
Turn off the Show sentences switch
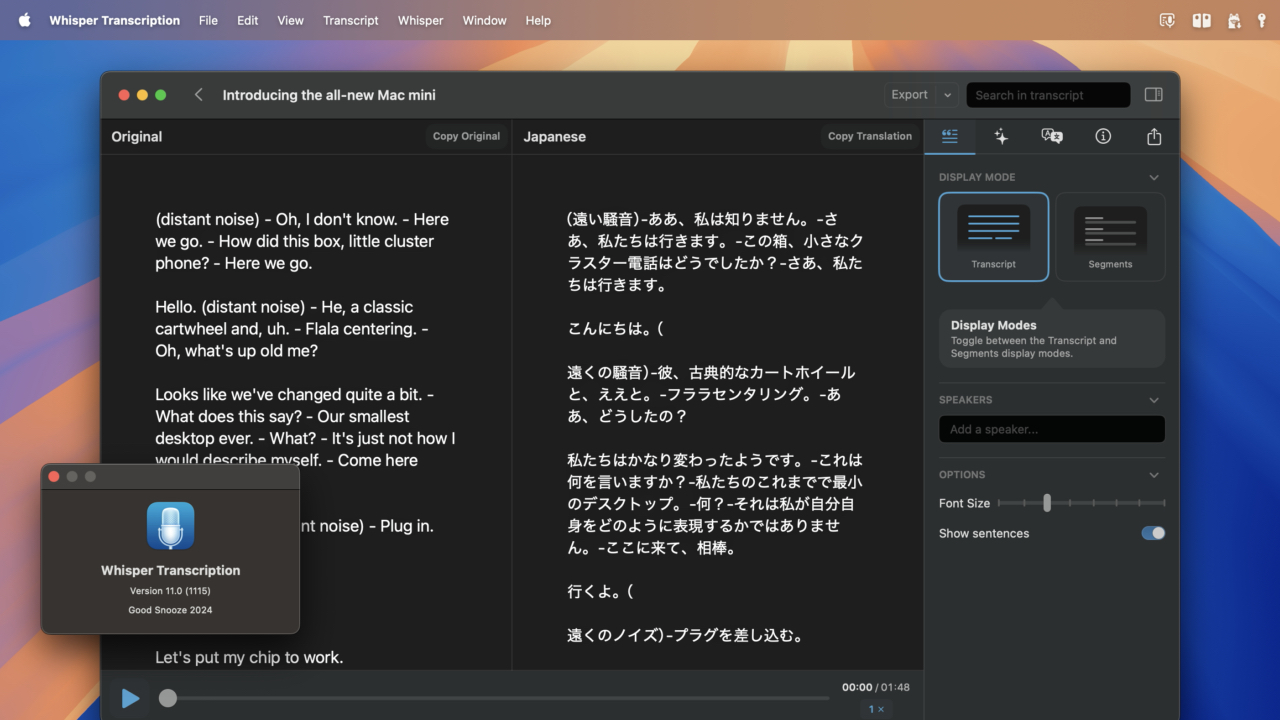click(x=1153, y=533)
